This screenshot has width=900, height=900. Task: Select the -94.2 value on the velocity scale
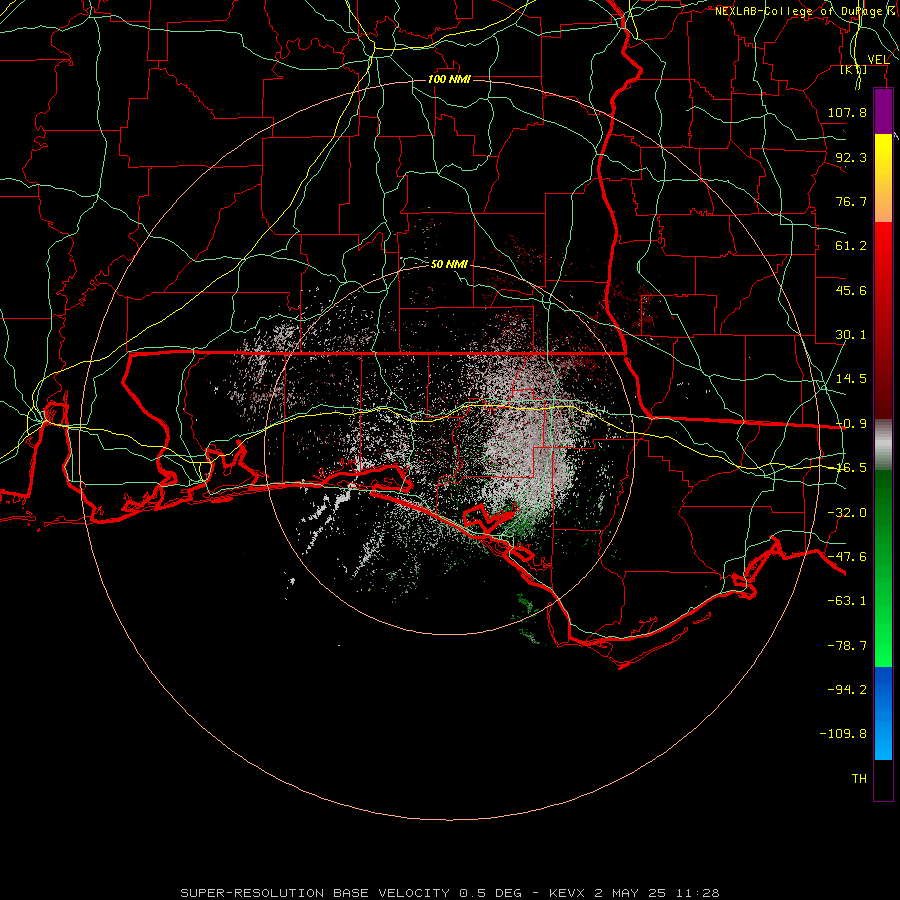(847, 689)
